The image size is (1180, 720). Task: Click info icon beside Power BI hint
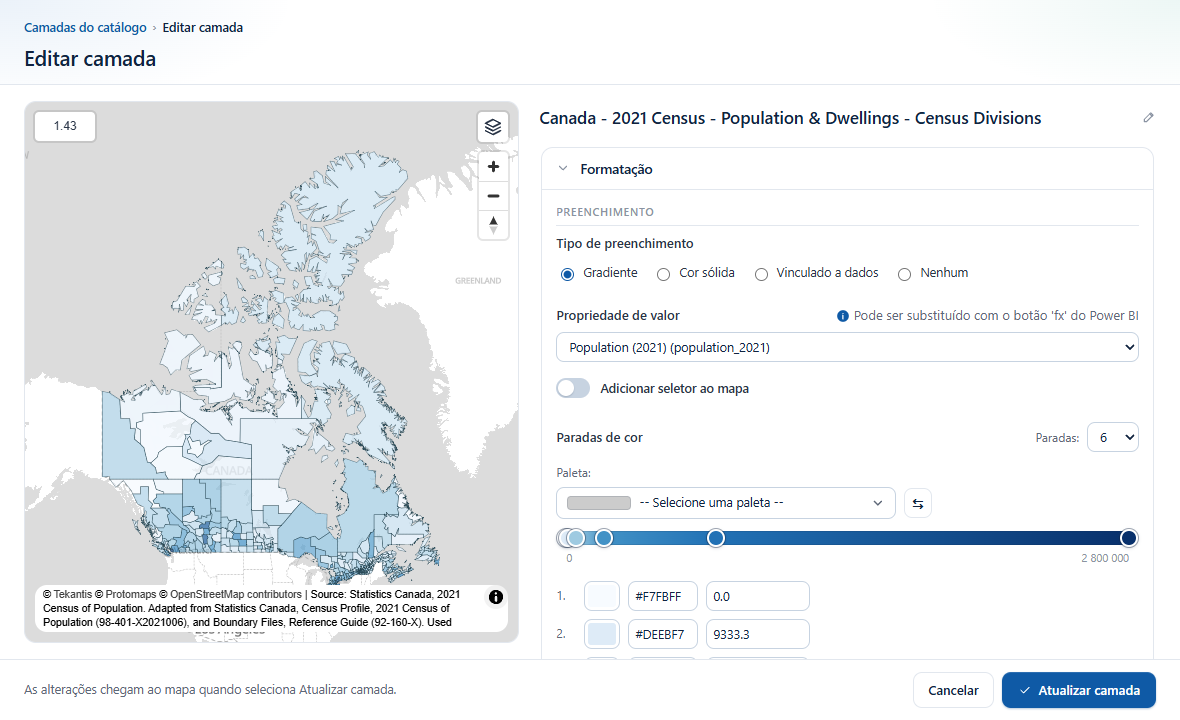pyautogui.click(x=843, y=316)
